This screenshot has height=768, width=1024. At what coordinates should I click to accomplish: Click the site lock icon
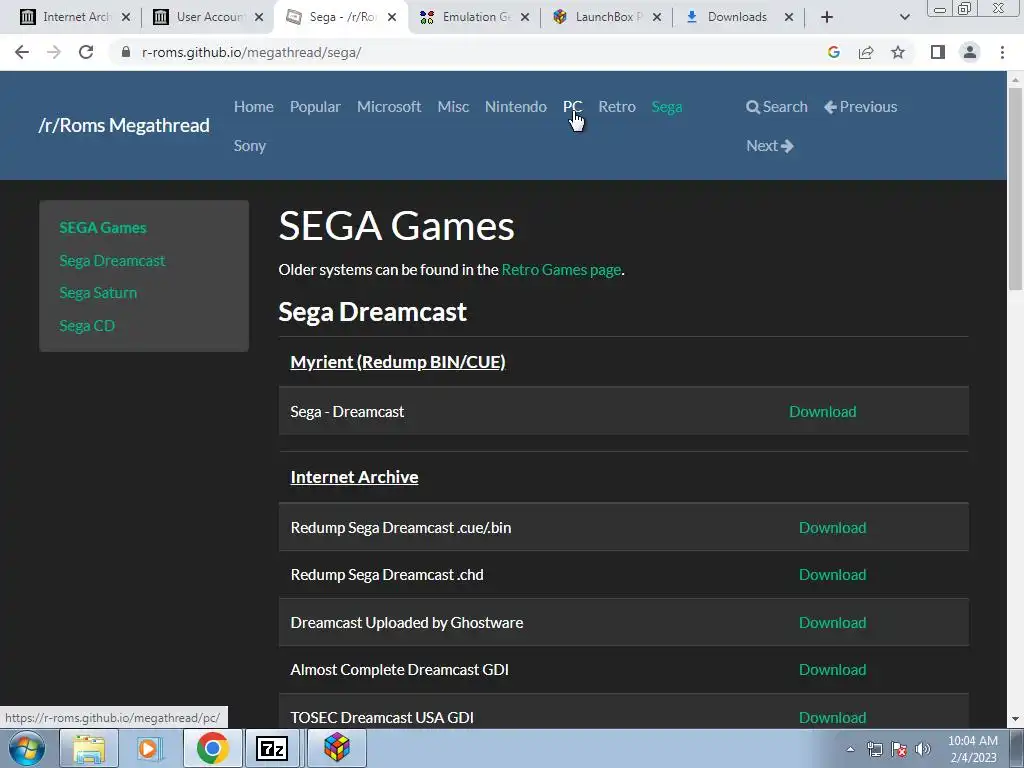tap(125, 52)
